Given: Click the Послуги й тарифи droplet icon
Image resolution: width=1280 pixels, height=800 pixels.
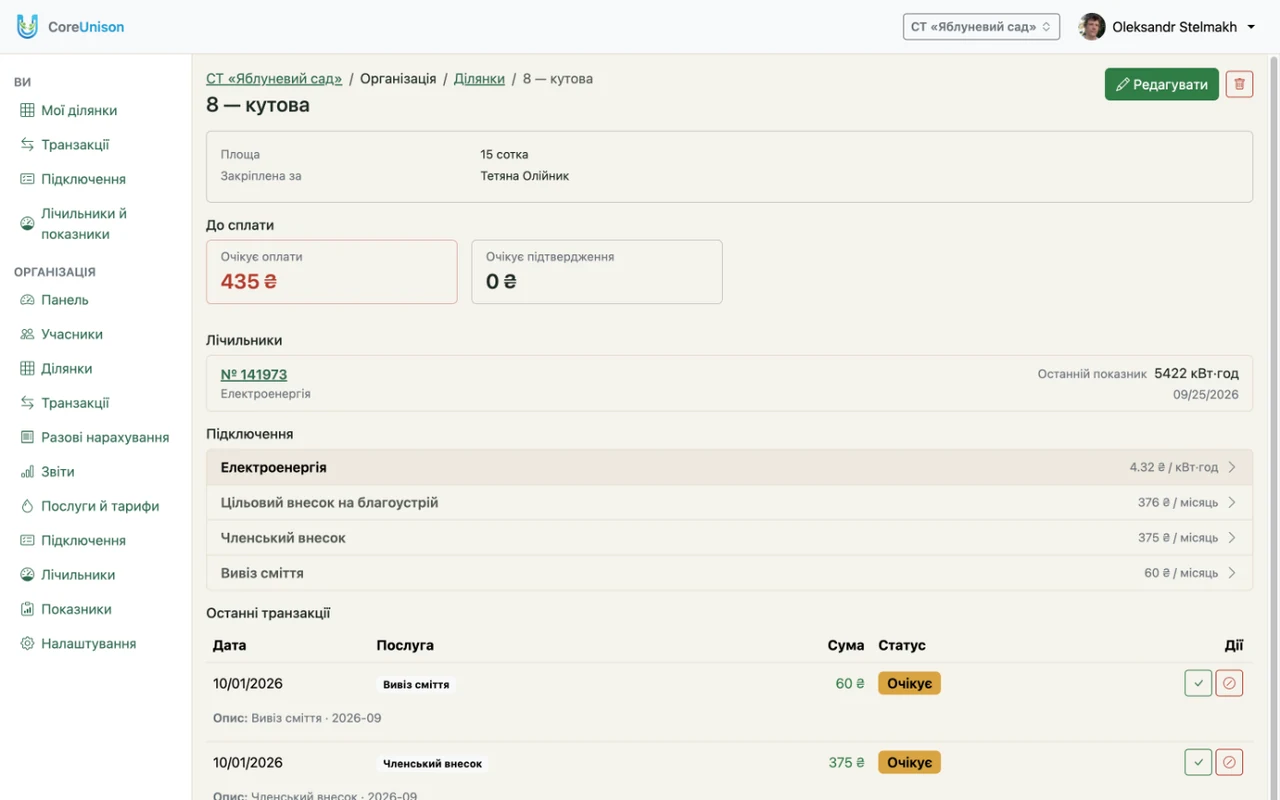Looking at the screenshot, I should click(27, 506).
